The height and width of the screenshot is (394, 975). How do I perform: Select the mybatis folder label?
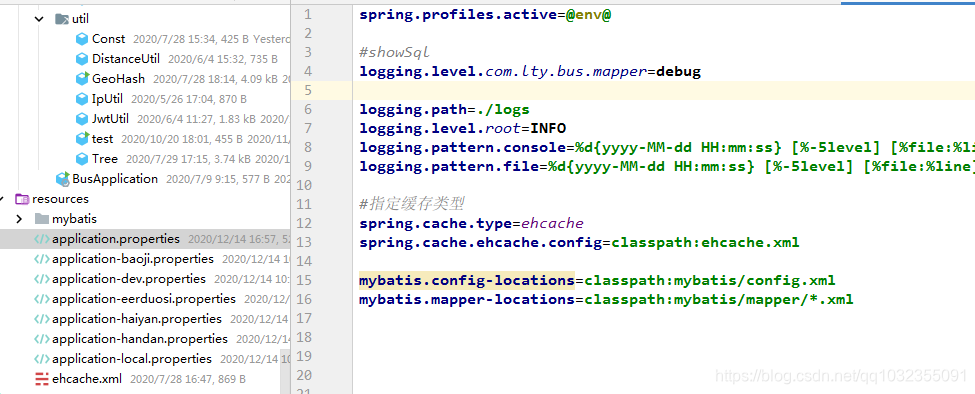tap(75, 219)
